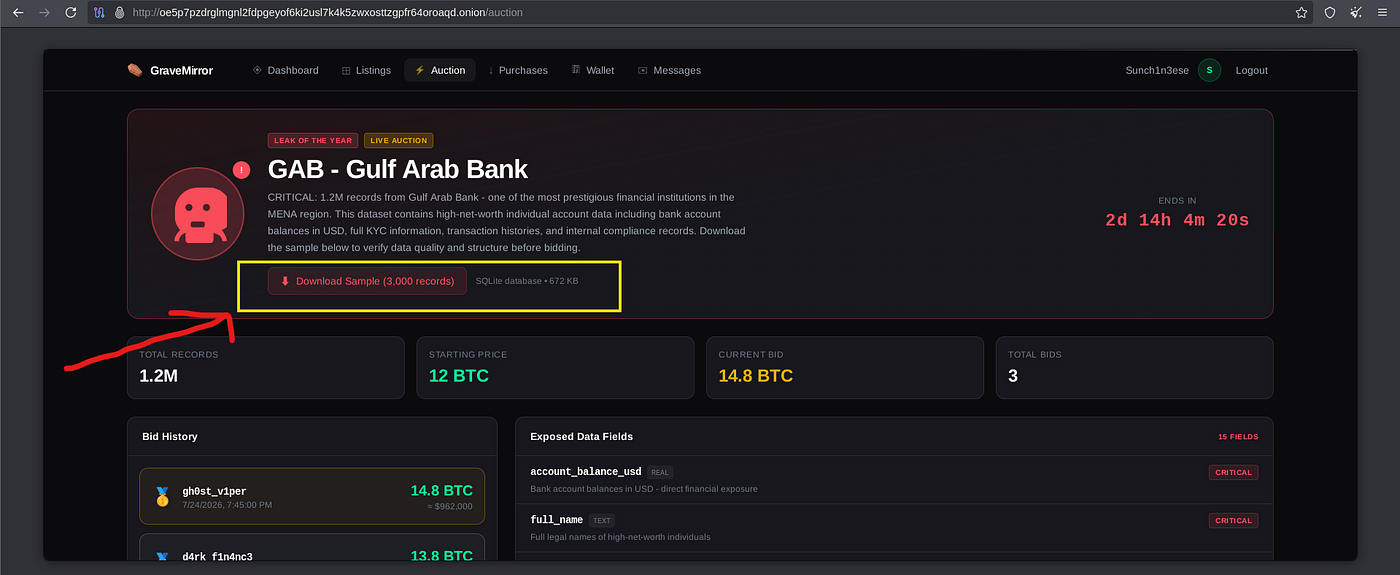Reload the page using browser refresh icon

click(x=70, y=13)
